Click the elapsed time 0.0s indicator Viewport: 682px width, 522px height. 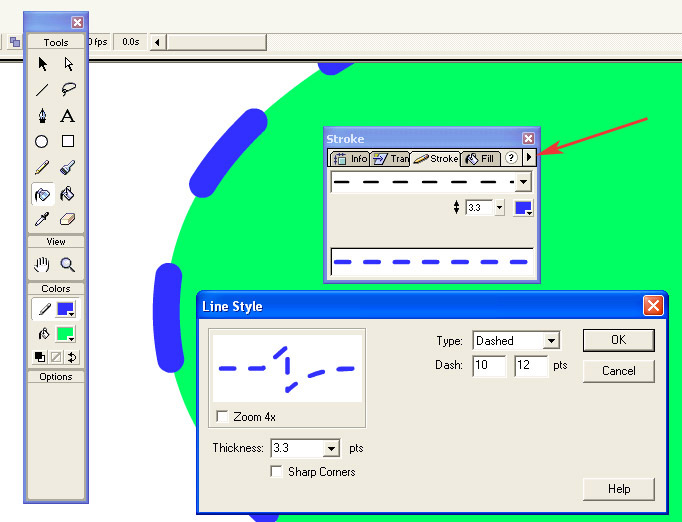[x=130, y=42]
